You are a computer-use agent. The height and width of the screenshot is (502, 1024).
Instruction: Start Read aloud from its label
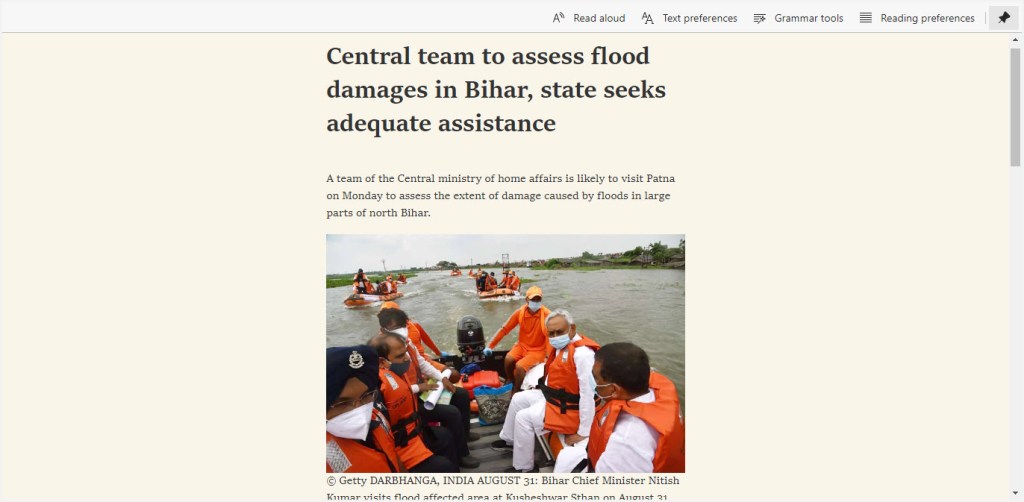[x=599, y=18]
